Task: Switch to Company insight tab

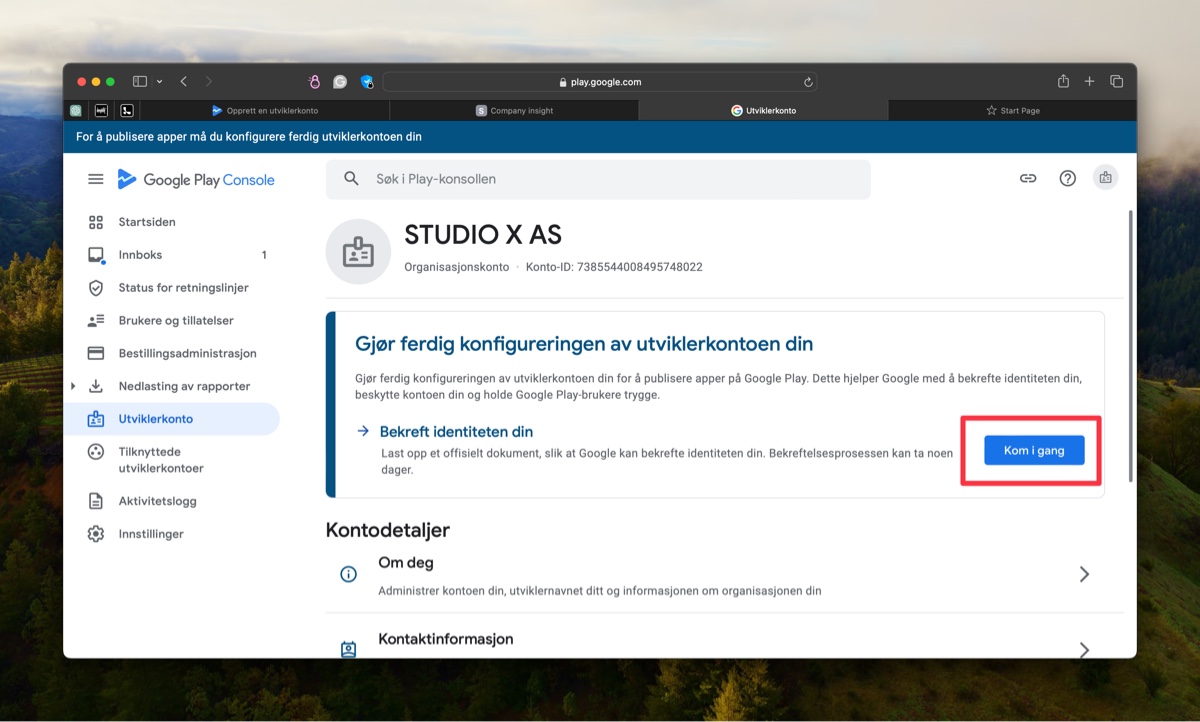Action: (x=514, y=110)
